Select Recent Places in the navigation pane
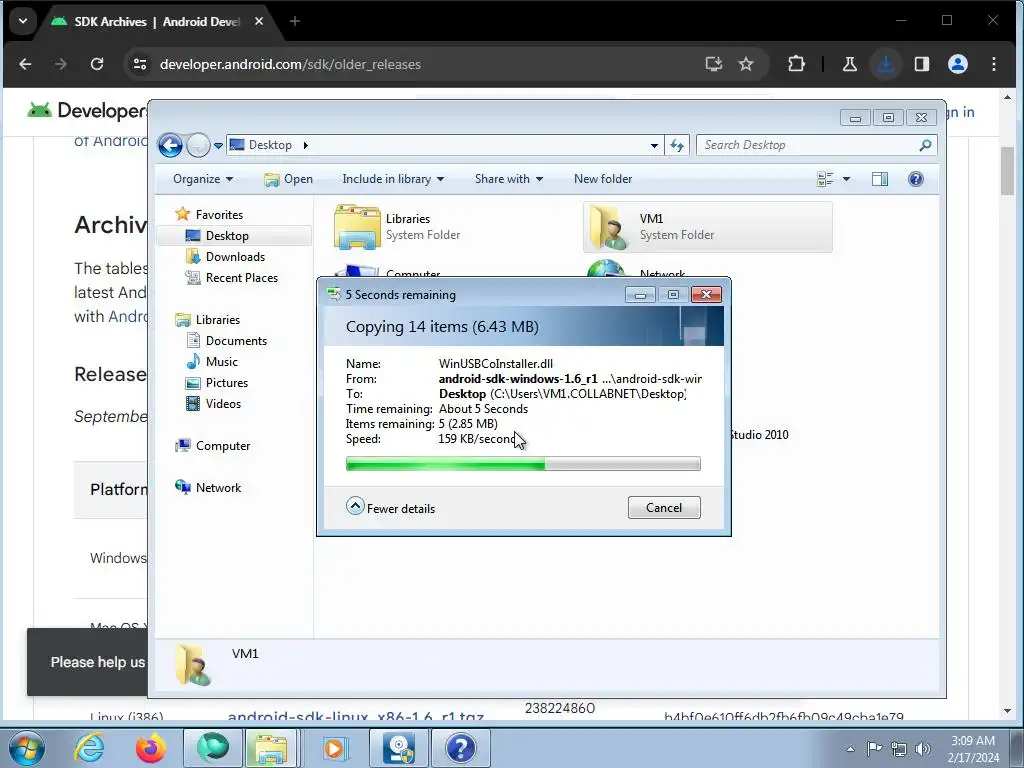The width and height of the screenshot is (1024, 768). (242, 278)
